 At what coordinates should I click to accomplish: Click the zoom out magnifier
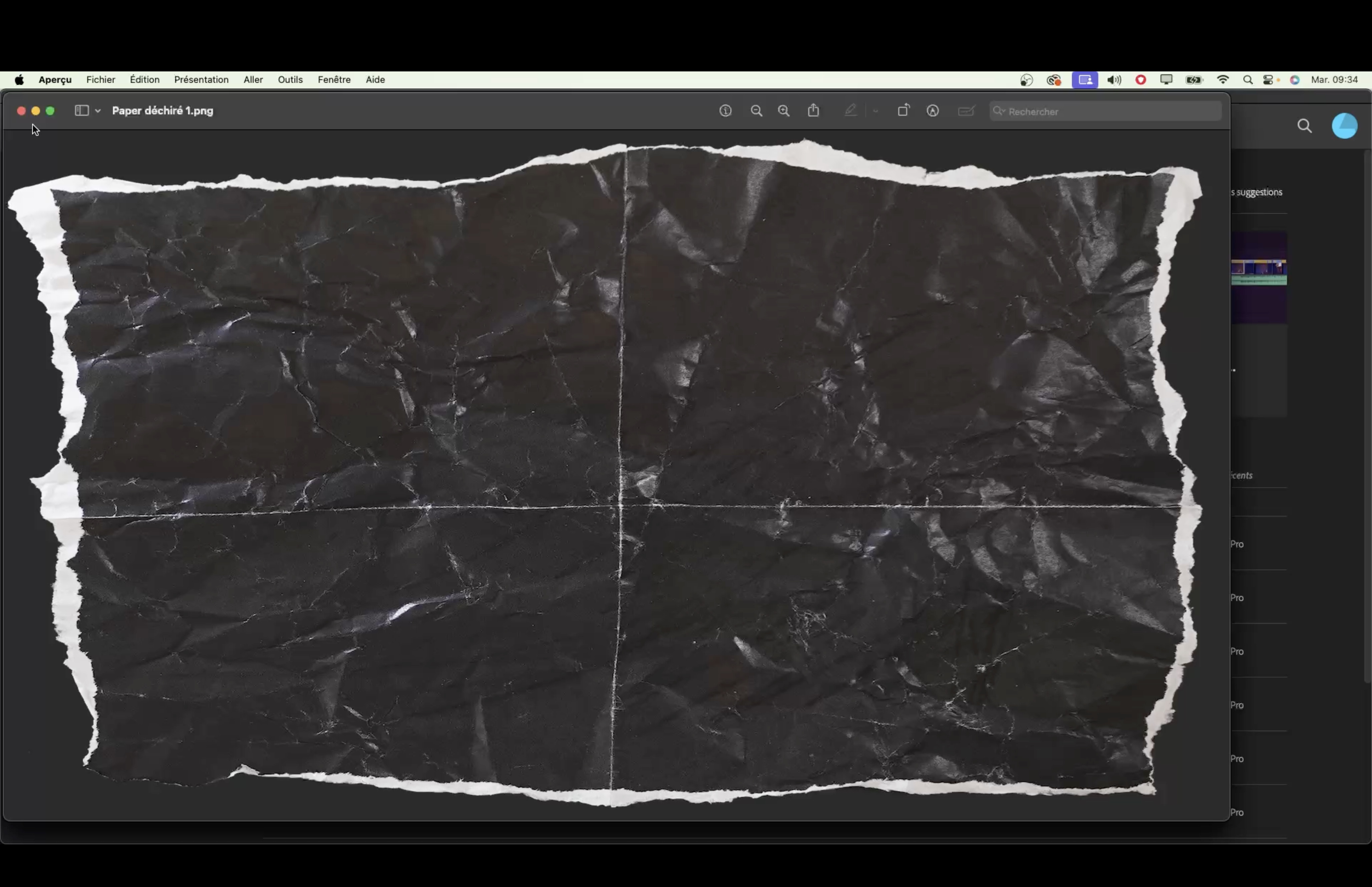(x=756, y=110)
